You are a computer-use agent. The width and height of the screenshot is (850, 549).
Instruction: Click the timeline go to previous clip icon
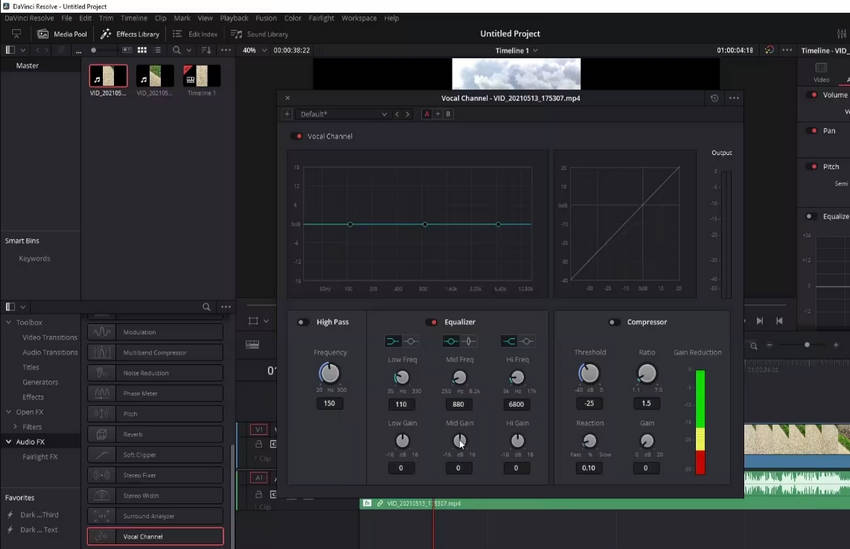coord(779,321)
